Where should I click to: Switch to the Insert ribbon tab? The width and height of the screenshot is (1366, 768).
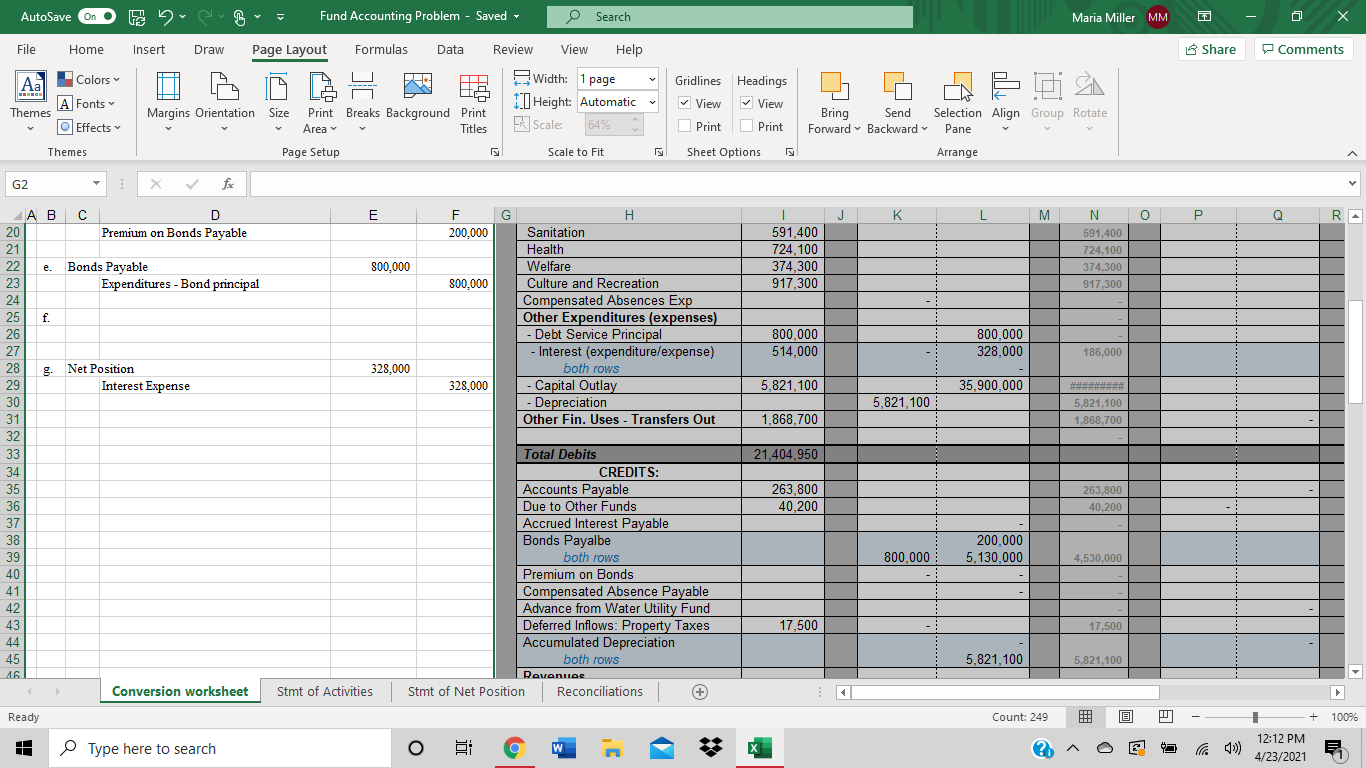[149, 49]
